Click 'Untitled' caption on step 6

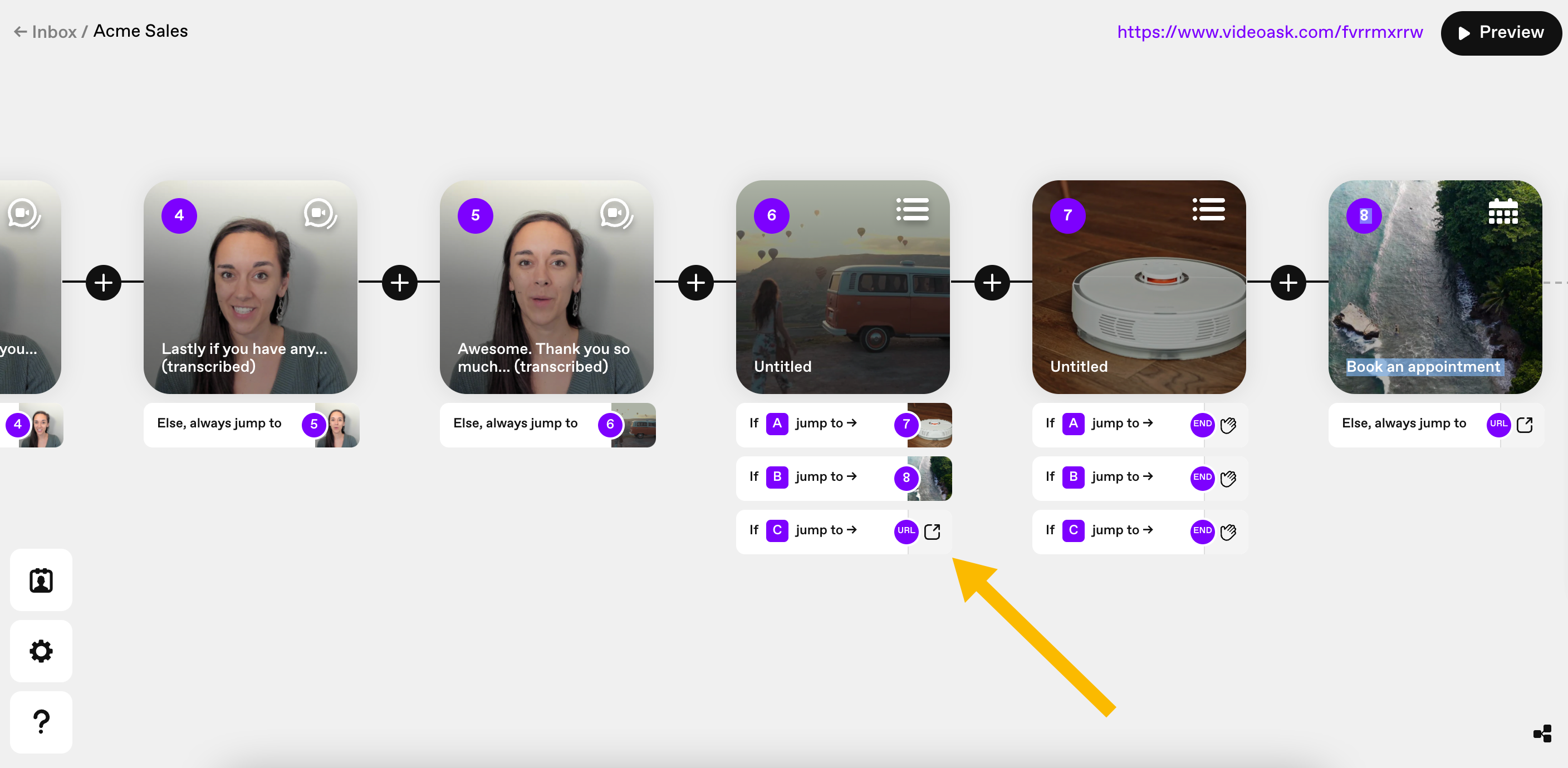click(783, 366)
